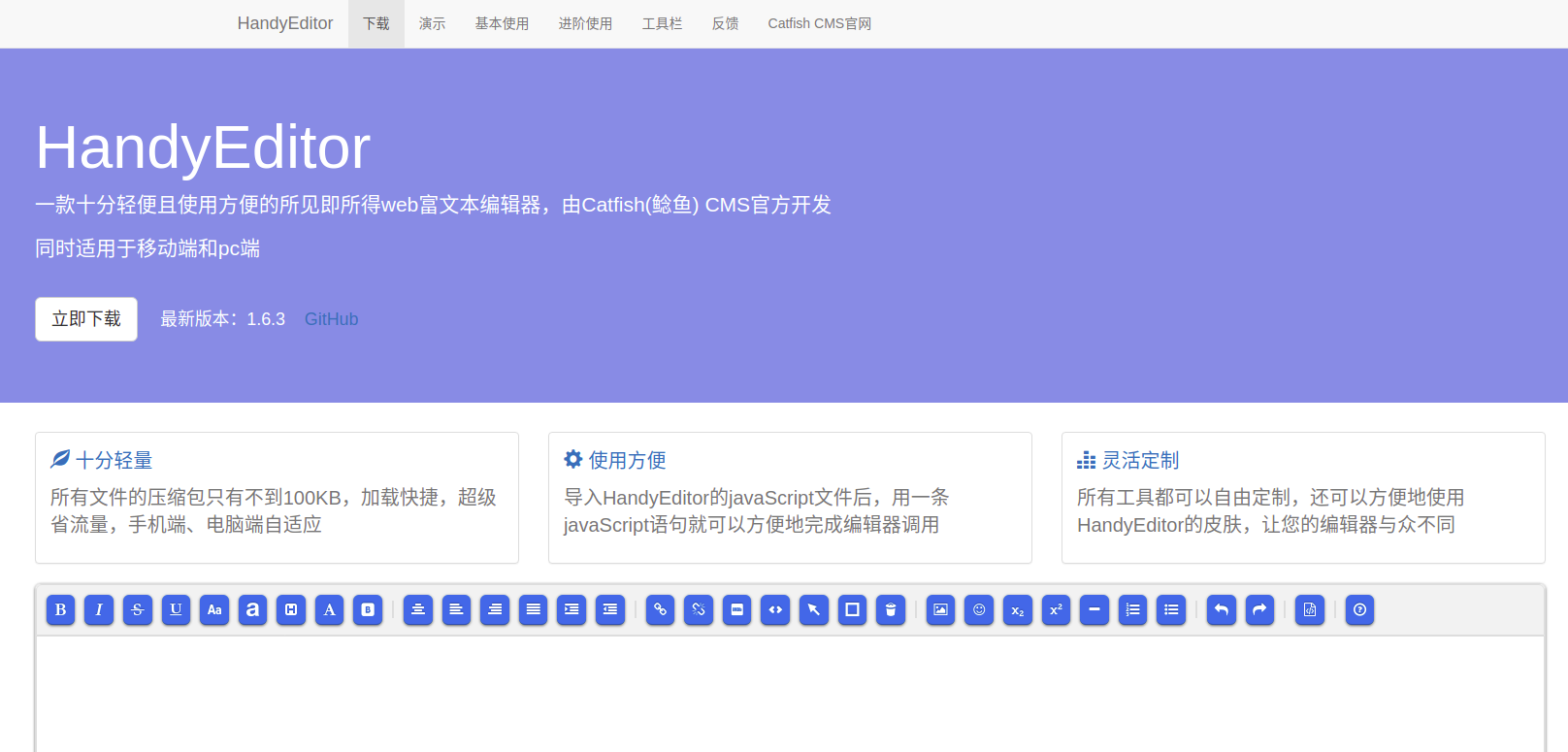Image resolution: width=1568 pixels, height=752 pixels.
Task: Go to the 进阶使用 page
Action: 585,23
